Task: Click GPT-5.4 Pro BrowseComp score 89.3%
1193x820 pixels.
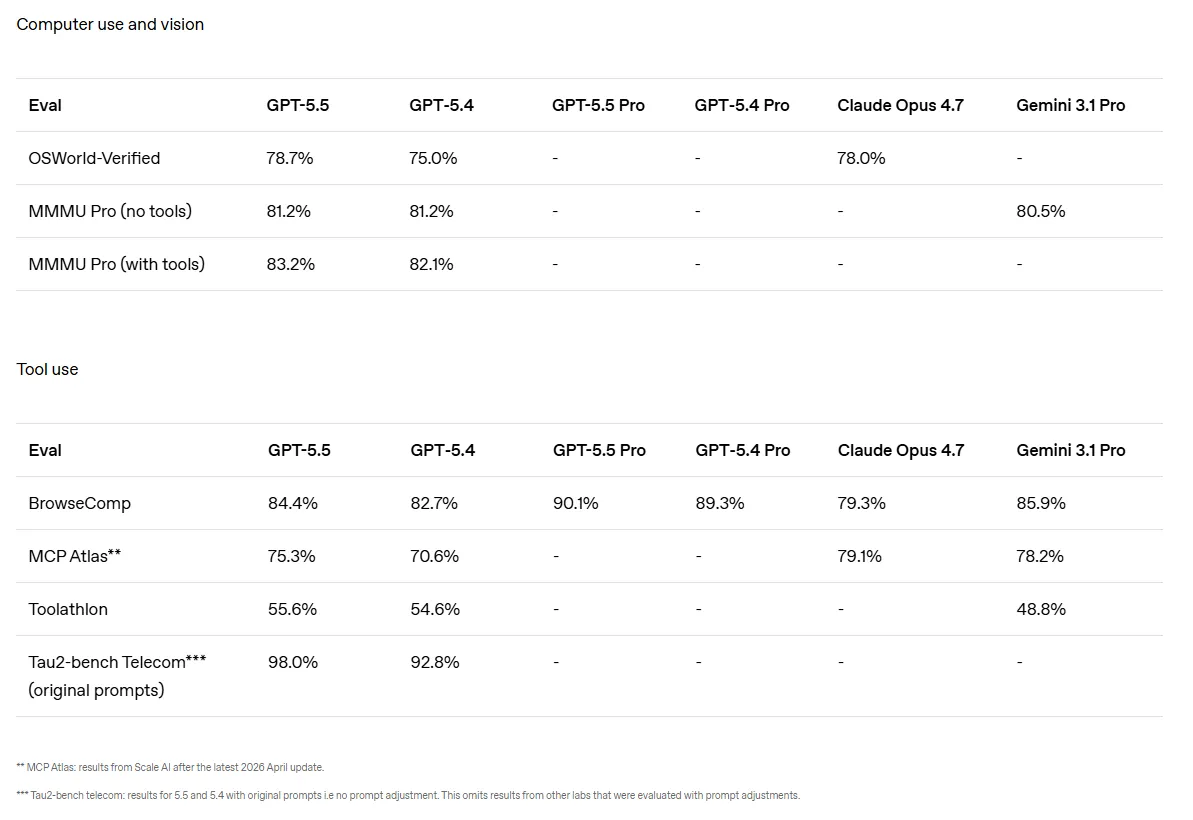Action: coord(720,504)
